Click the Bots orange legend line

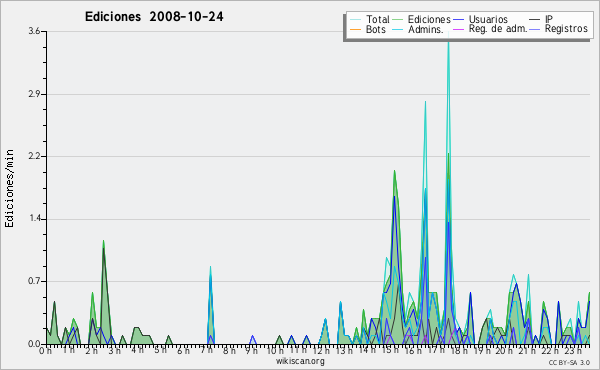tap(355, 29)
